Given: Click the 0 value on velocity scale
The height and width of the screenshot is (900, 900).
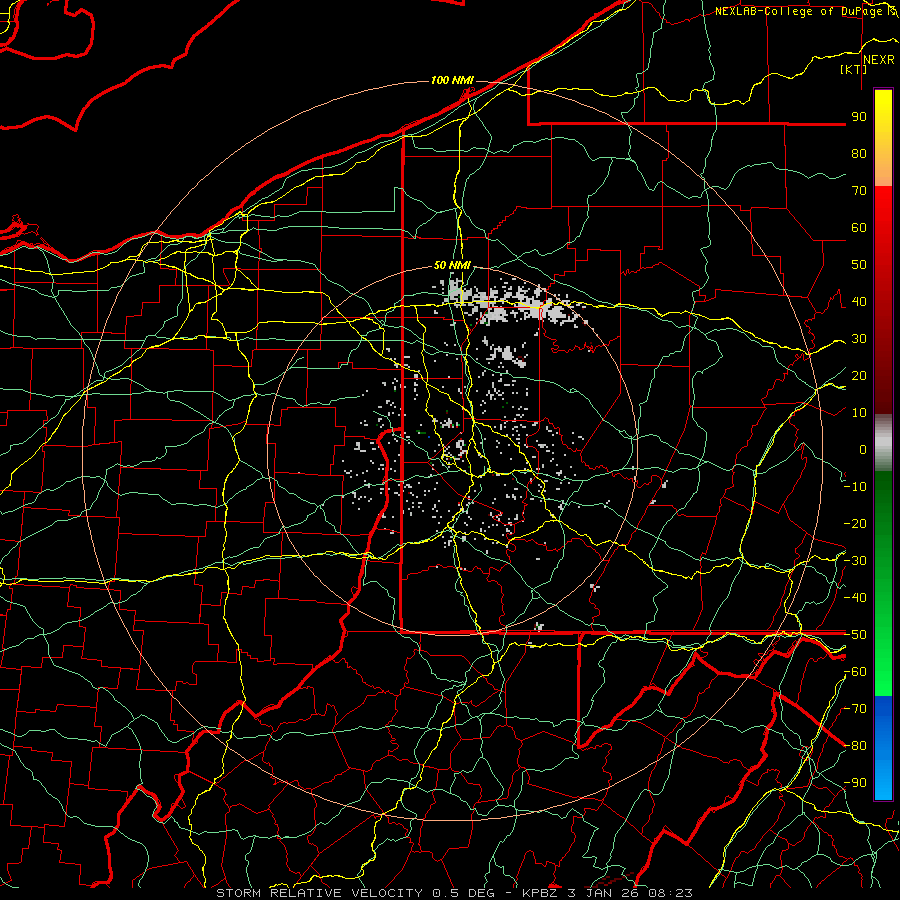Looking at the screenshot, I should click(x=863, y=449).
